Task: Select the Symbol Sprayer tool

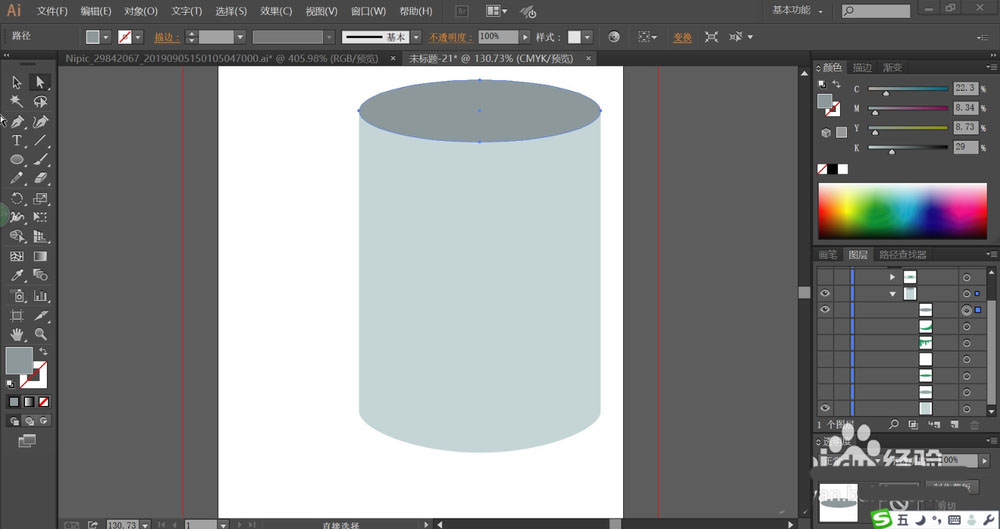Action: [x=17, y=295]
